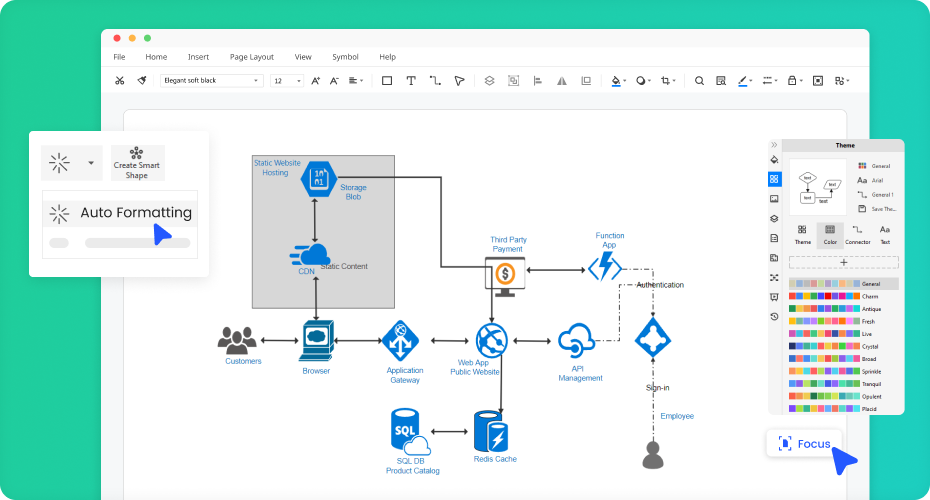
Task: Click the search magnifier icon in toolbar
Action: (x=699, y=81)
